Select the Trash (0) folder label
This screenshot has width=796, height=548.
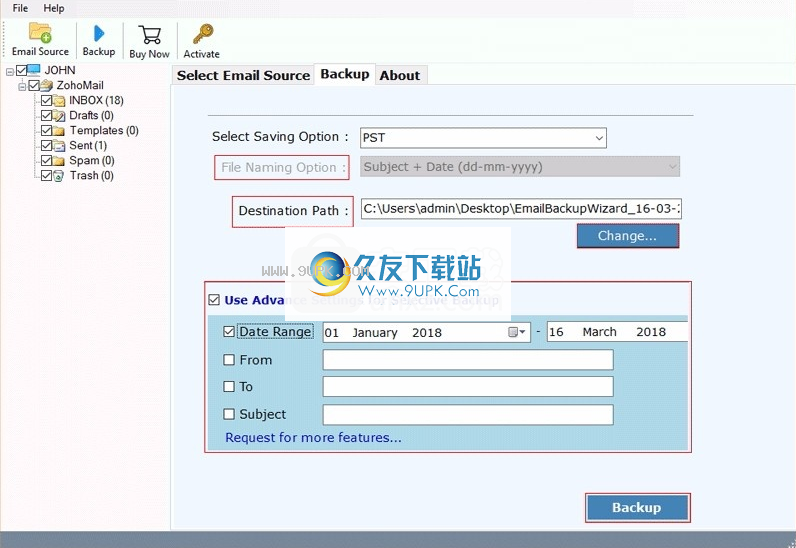(91, 176)
